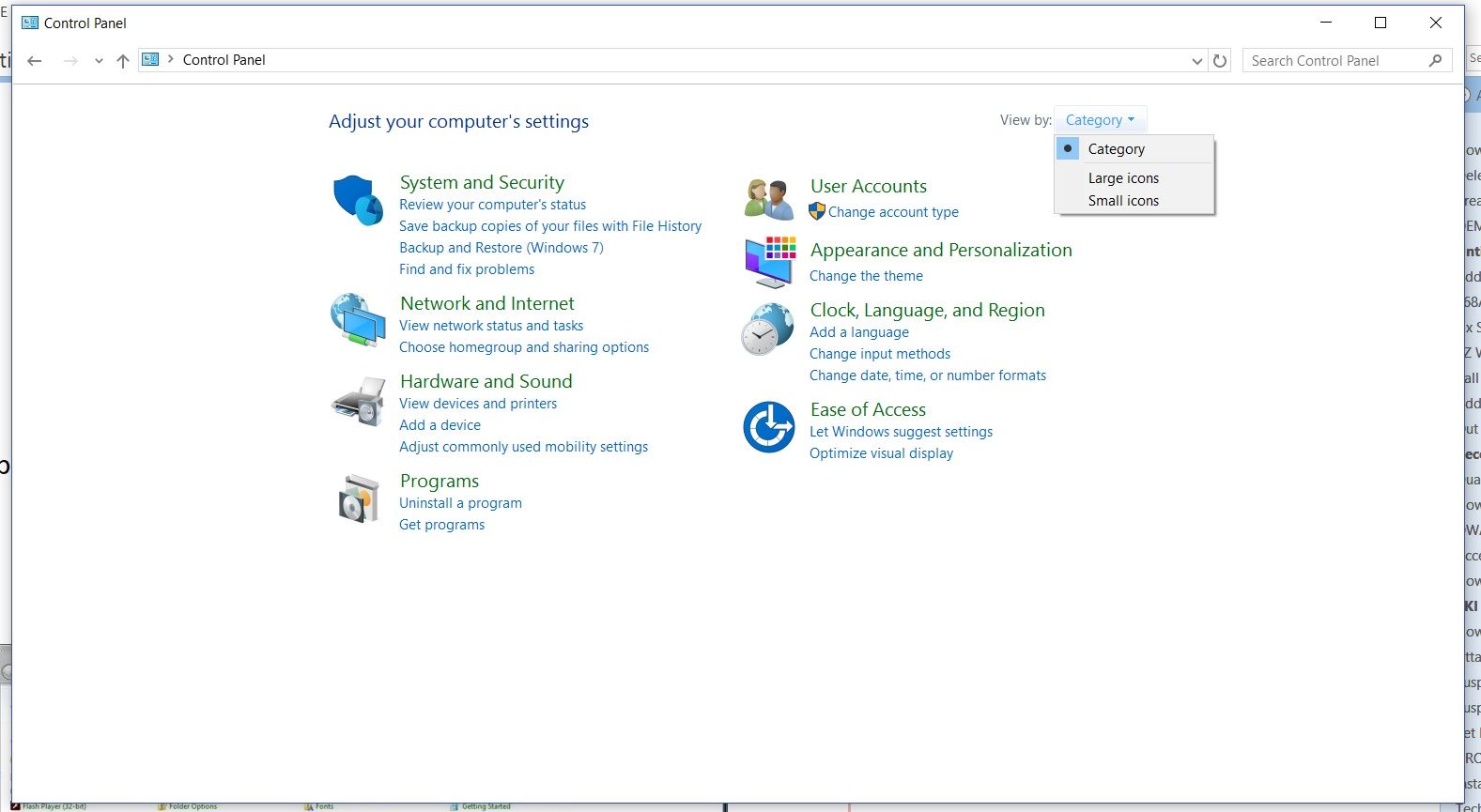The image size is (1481, 812).
Task: Open the System and Security shield icon
Action: 358,200
